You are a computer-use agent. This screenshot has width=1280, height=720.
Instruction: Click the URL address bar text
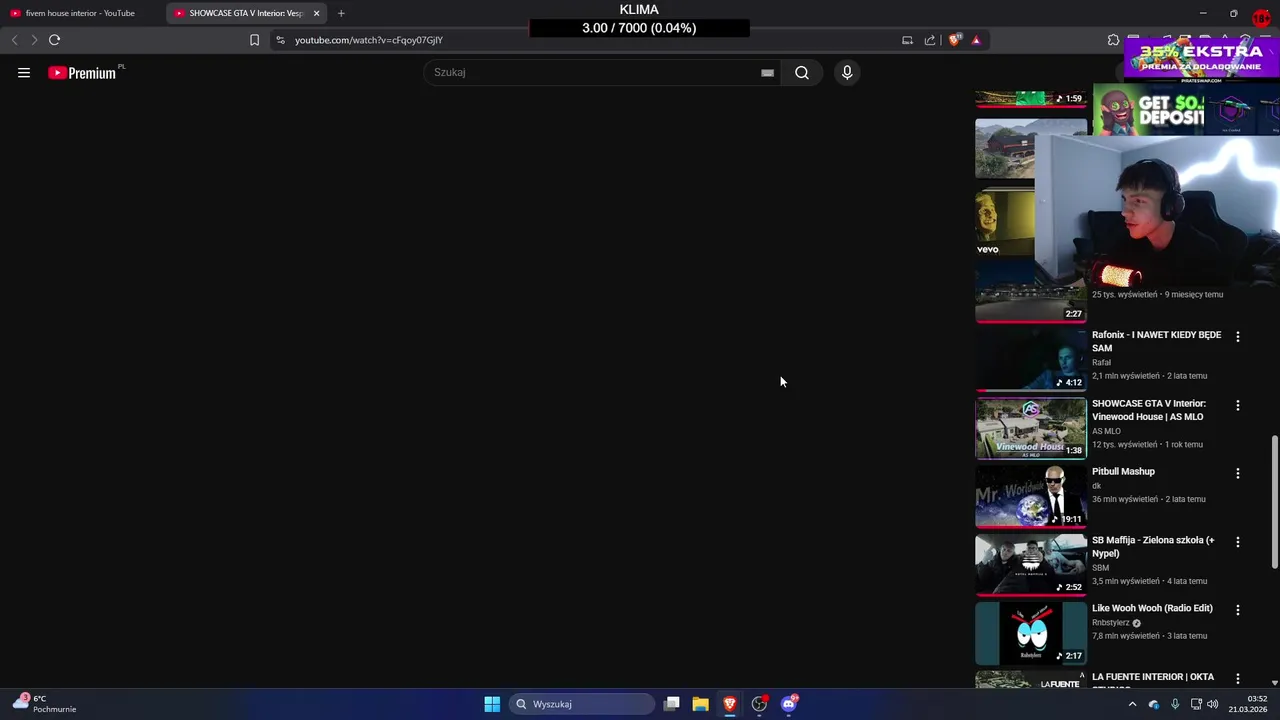point(368,40)
